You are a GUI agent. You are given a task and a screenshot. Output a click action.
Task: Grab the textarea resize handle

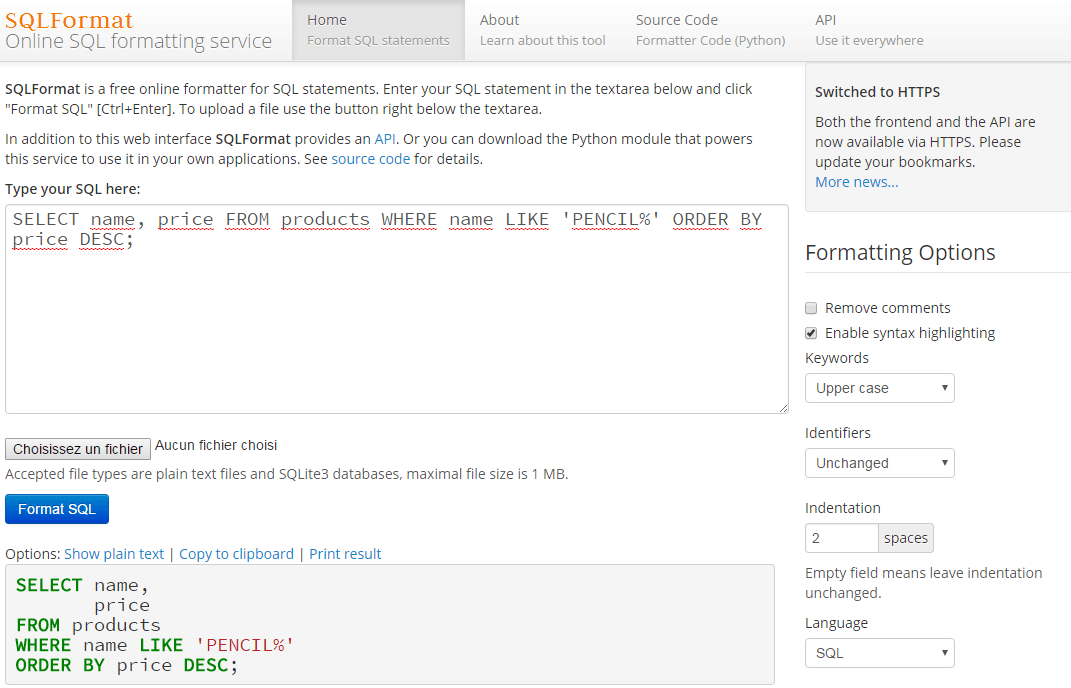(x=782, y=407)
